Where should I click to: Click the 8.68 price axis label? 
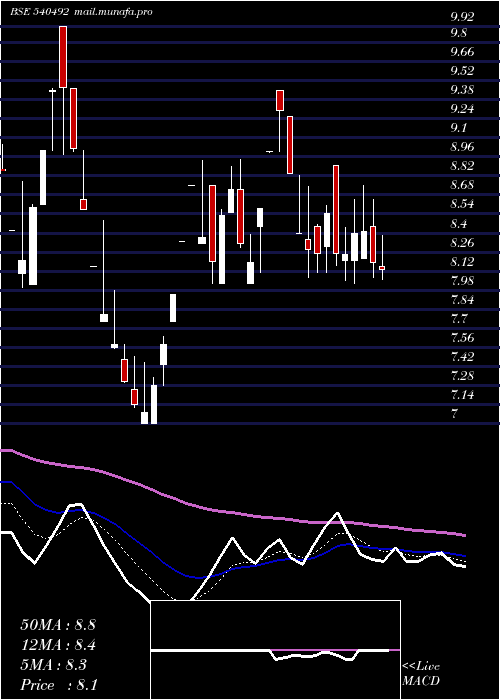coord(462,185)
